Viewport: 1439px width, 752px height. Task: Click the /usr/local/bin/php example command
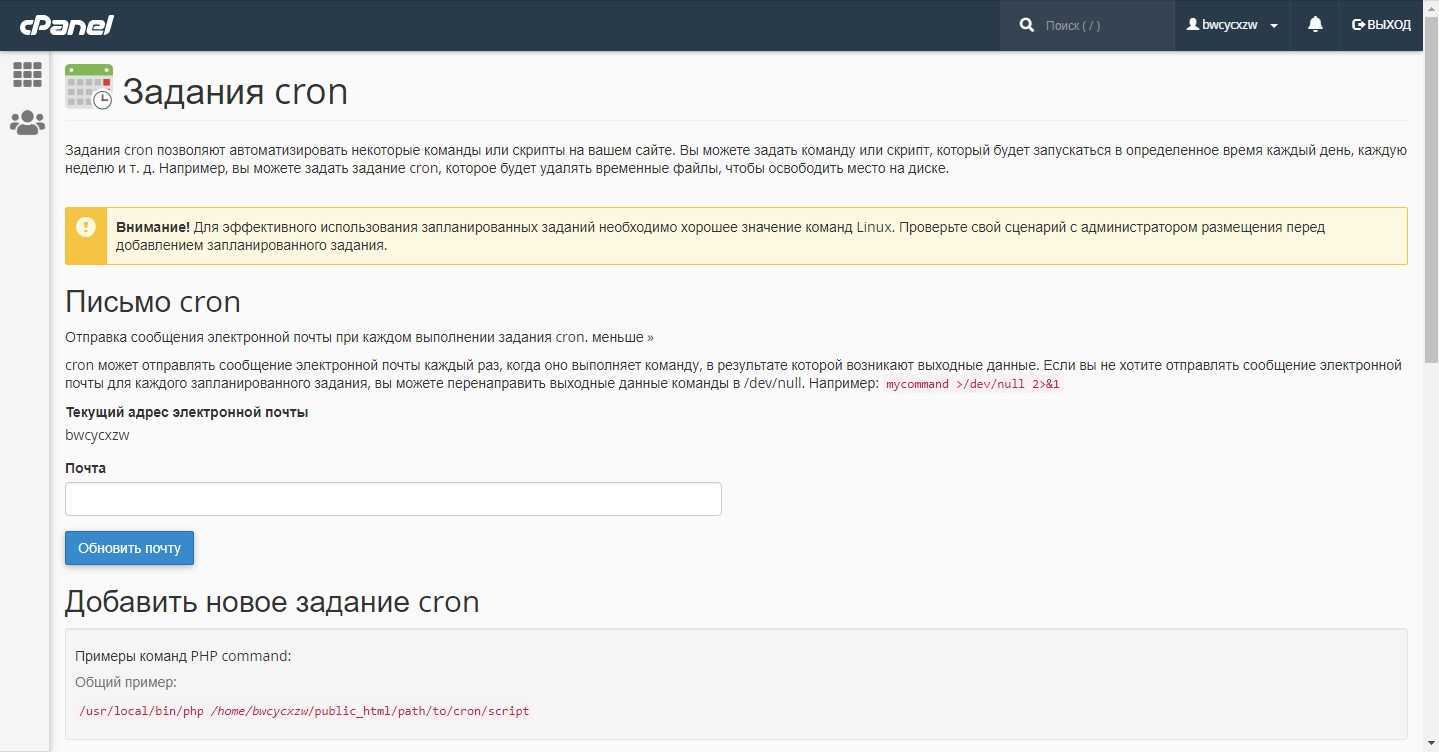(x=304, y=711)
